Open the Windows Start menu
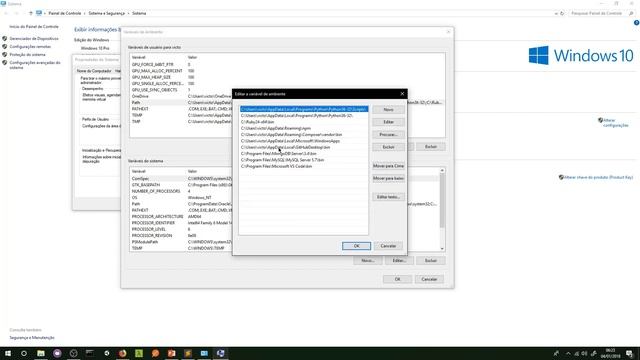 8,353
